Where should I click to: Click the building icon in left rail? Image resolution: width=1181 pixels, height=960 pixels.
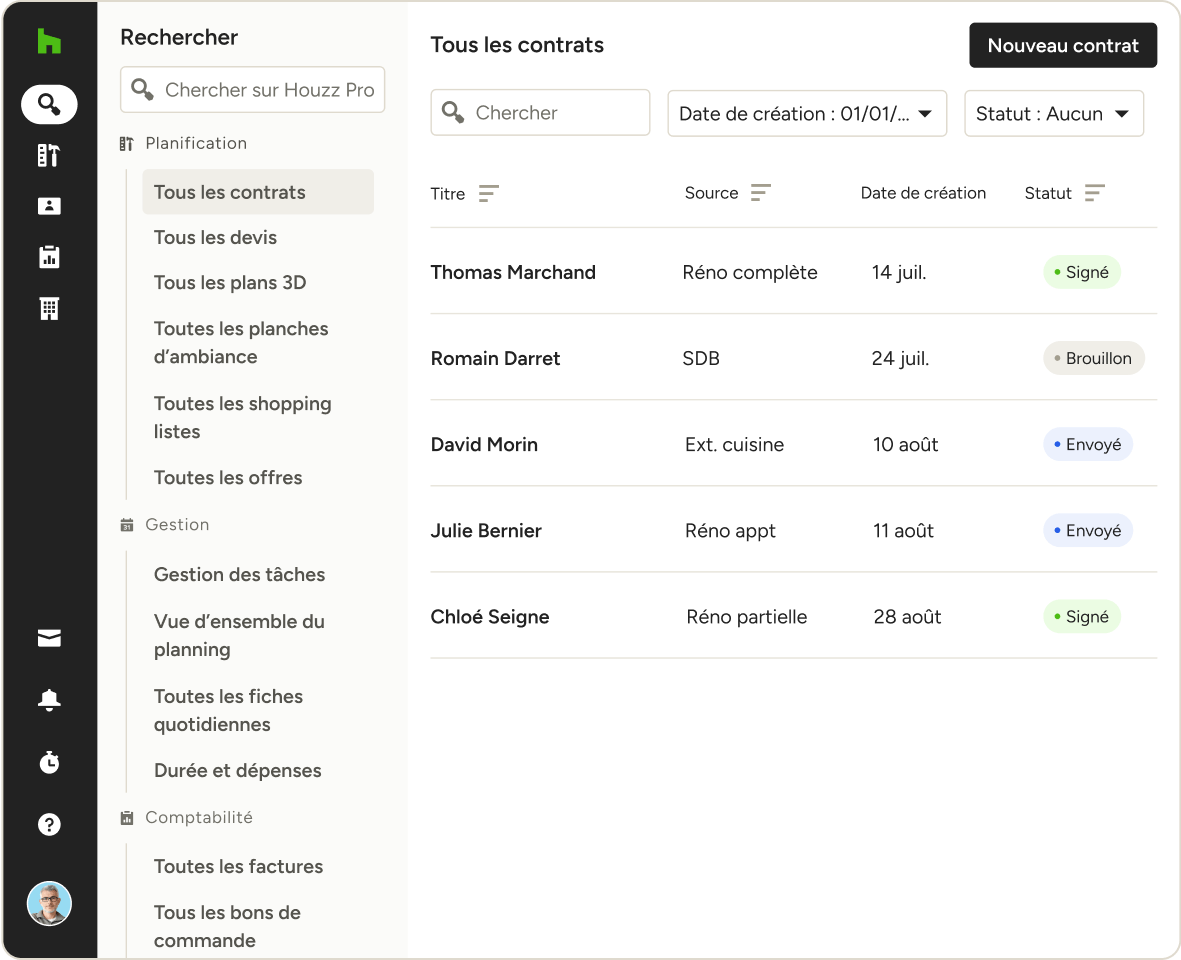tap(49, 309)
